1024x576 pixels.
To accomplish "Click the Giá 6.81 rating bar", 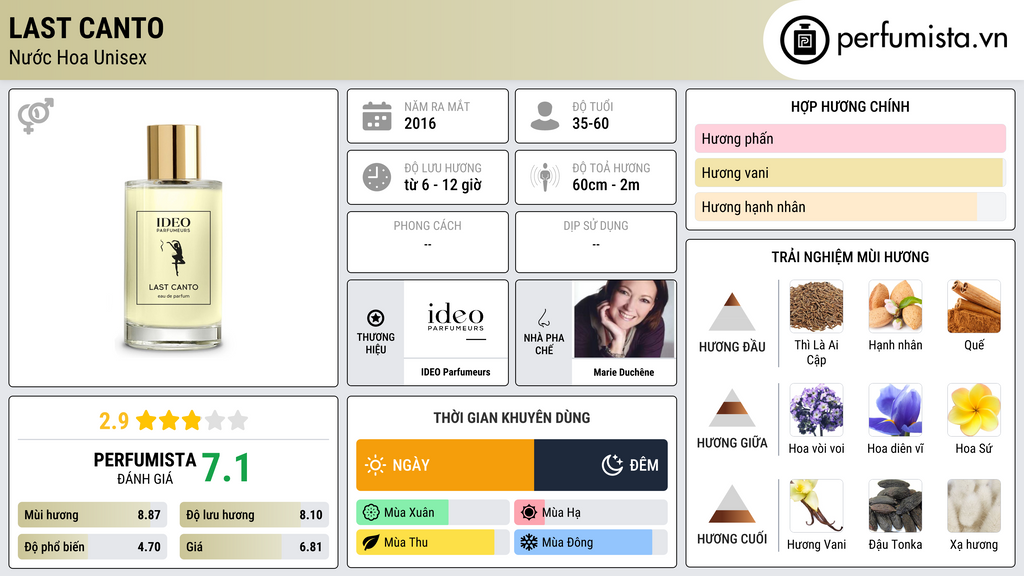I will click(254, 547).
